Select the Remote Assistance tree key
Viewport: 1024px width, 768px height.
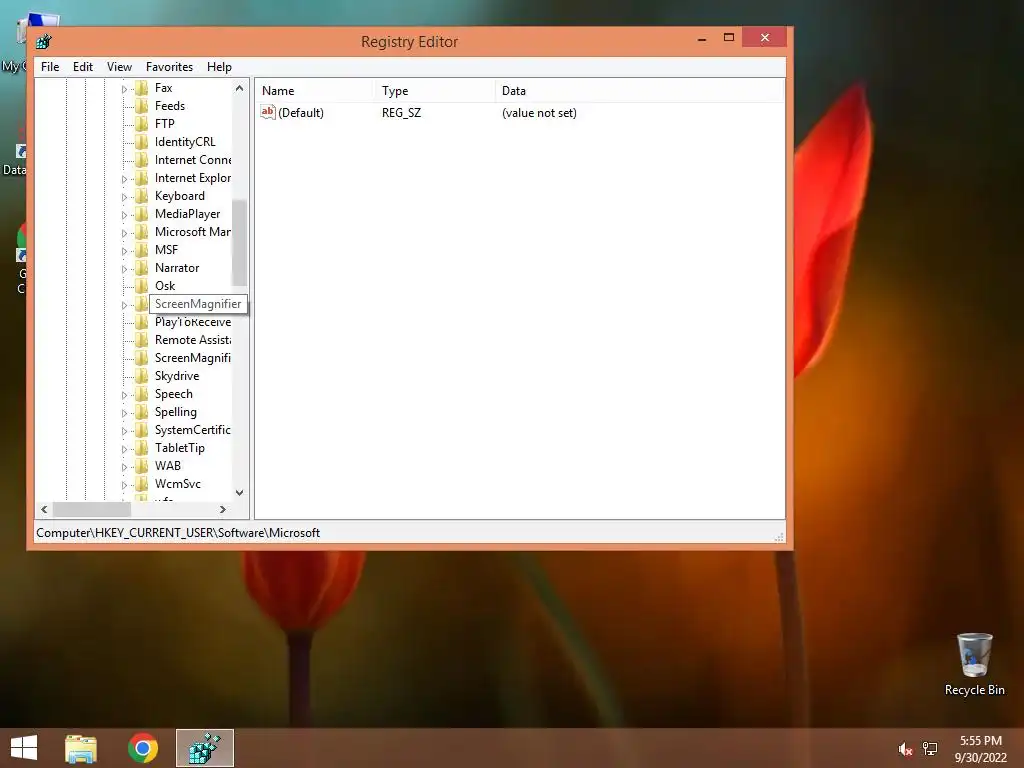(x=193, y=340)
